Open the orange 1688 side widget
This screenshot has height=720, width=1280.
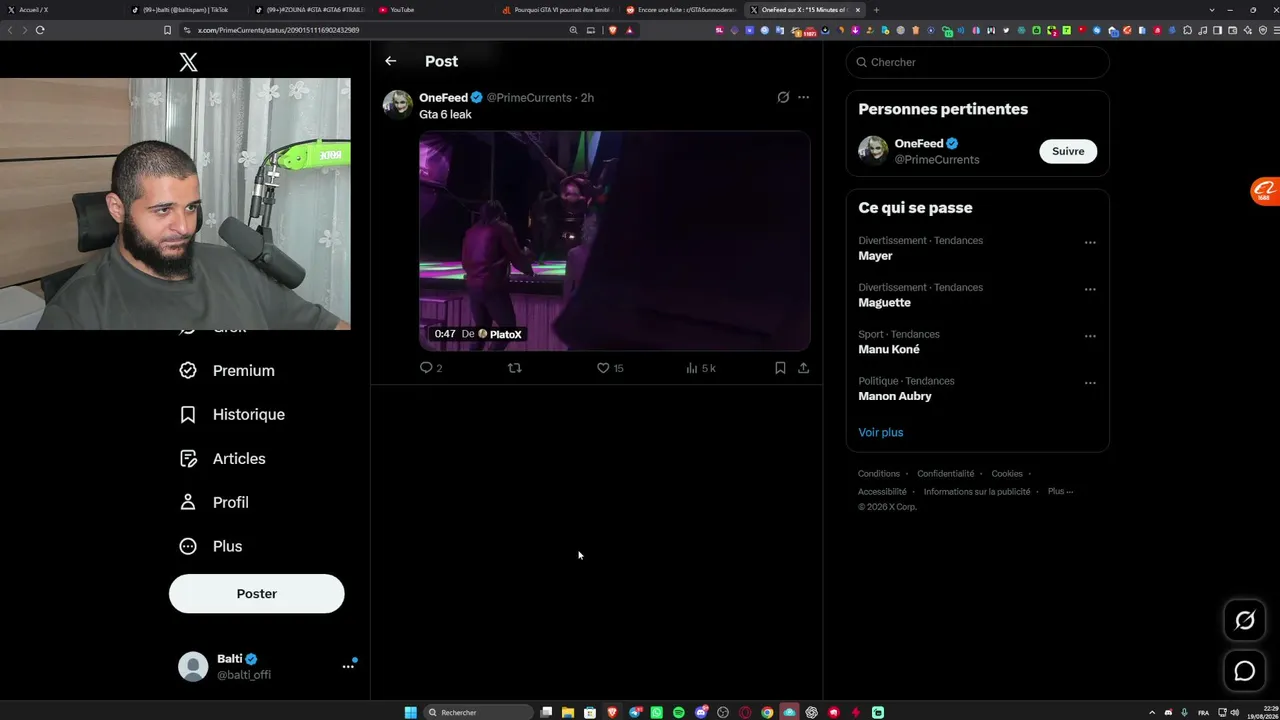coord(1265,190)
